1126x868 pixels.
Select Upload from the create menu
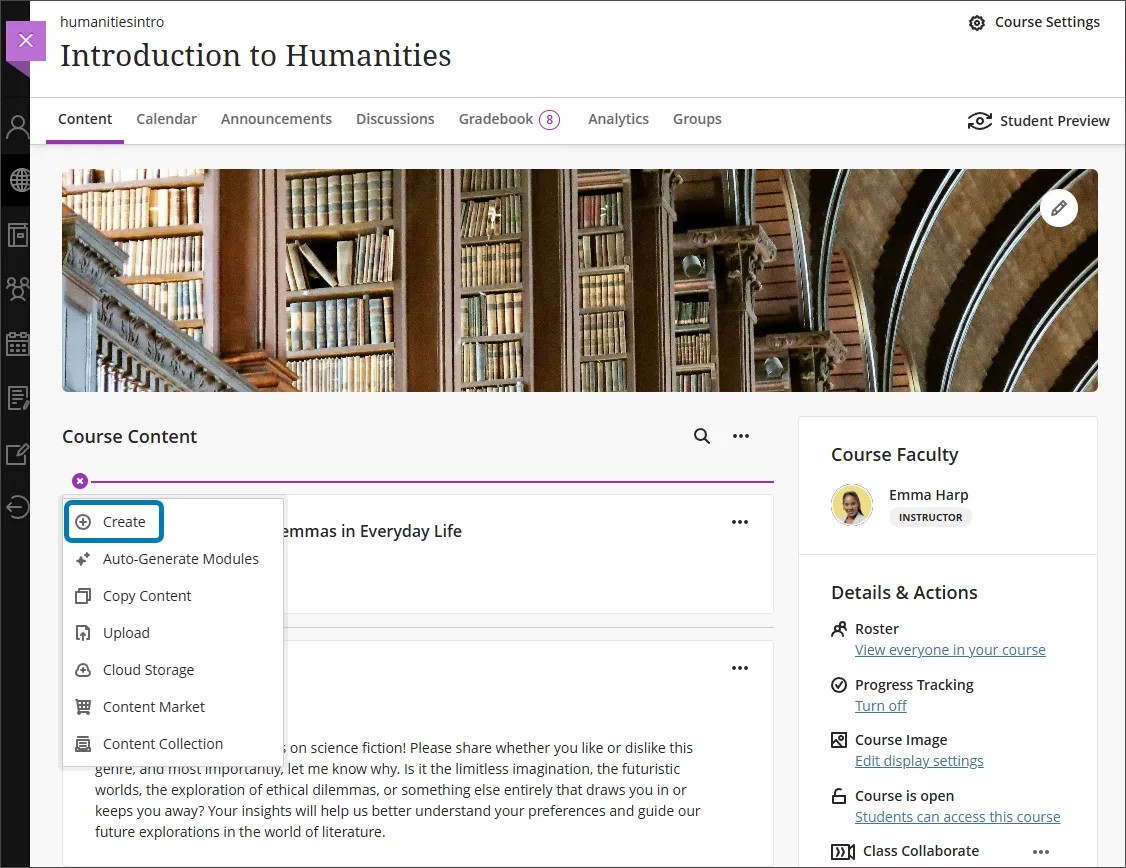125,632
